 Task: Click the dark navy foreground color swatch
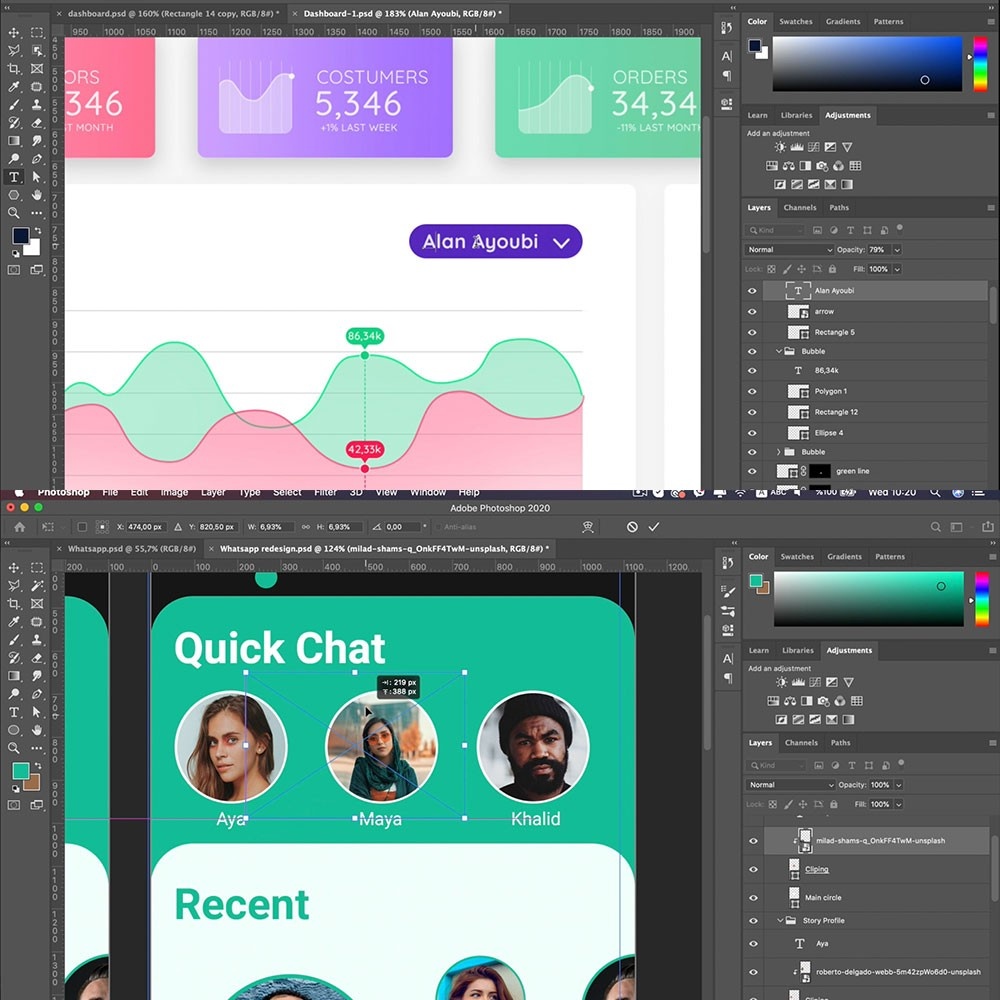click(x=20, y=236)
